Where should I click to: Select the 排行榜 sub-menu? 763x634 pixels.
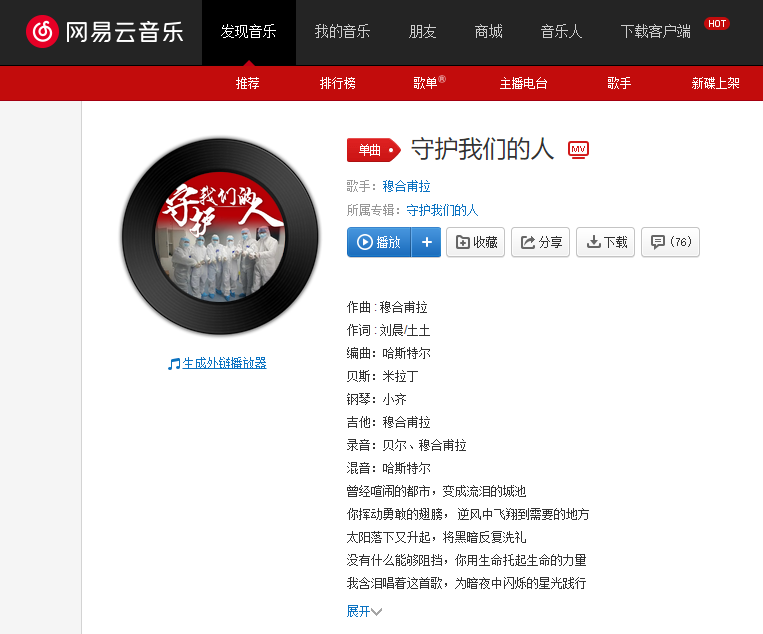click(337, 83)
